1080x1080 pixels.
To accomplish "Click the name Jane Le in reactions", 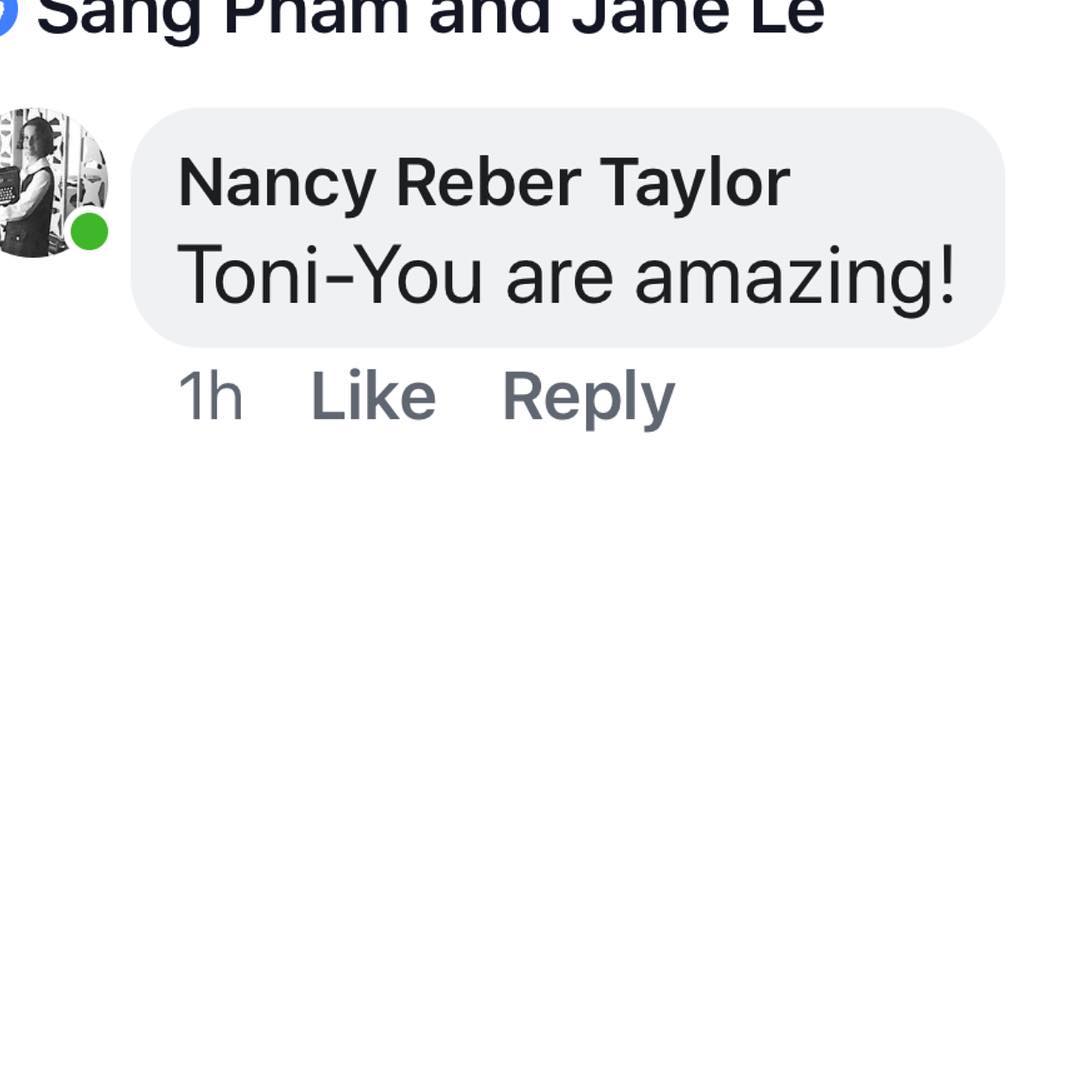I will click(x=697, y=16).
